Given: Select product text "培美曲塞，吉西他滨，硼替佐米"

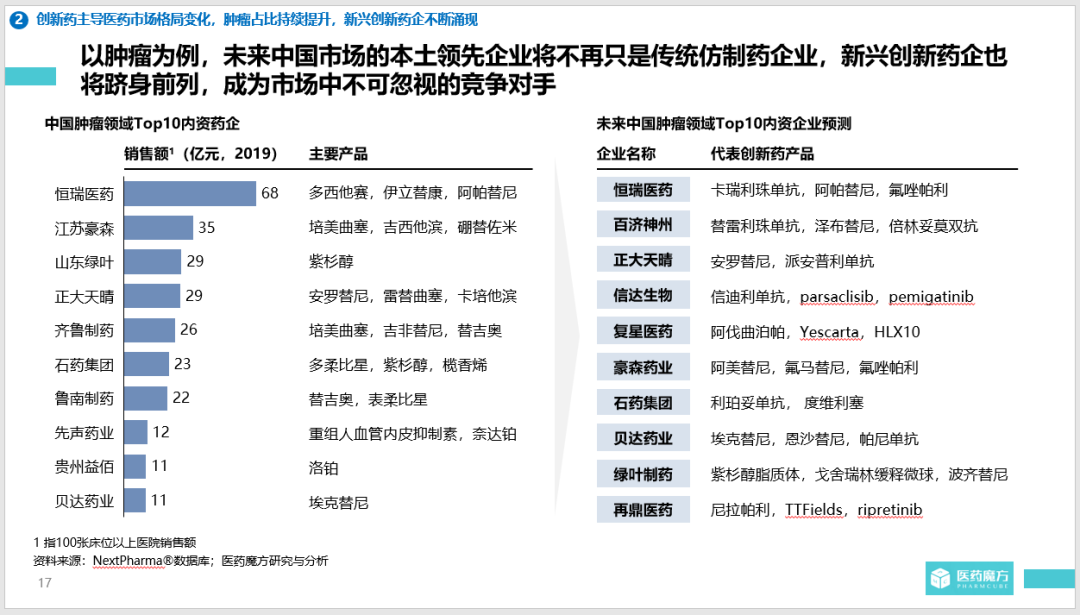Looking at the screenshot, I should point(413,227).
